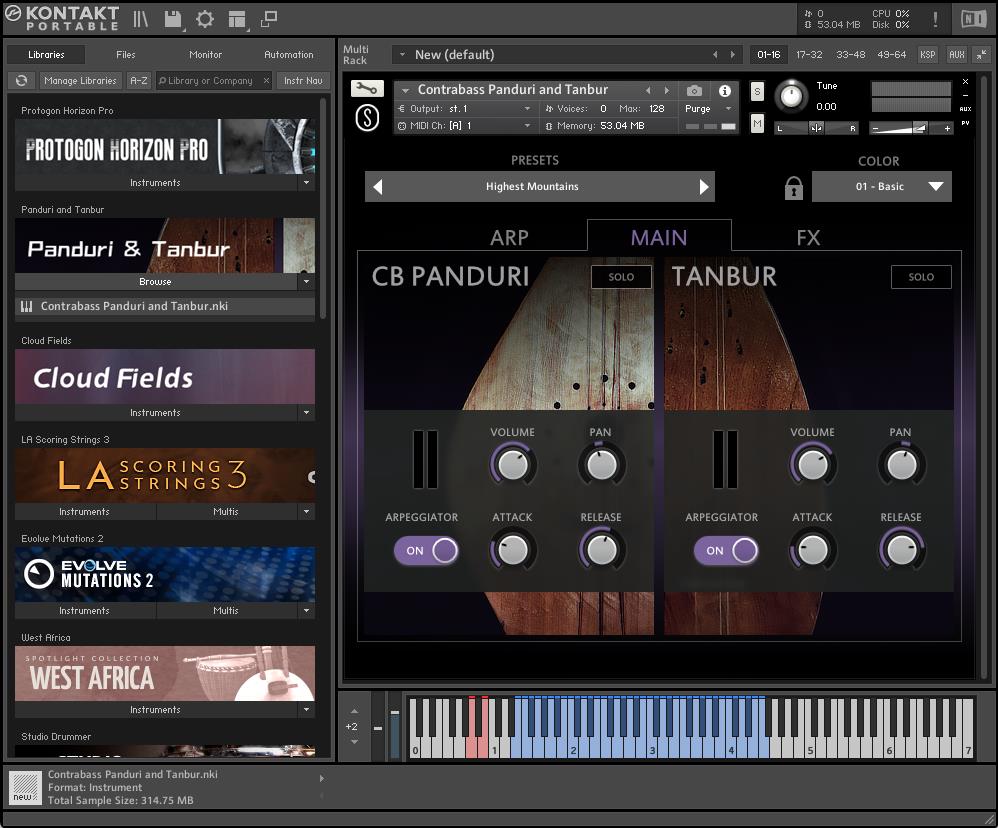Open the instrument info icon
This screenshot has width=998, height=828.
point(725,90)
